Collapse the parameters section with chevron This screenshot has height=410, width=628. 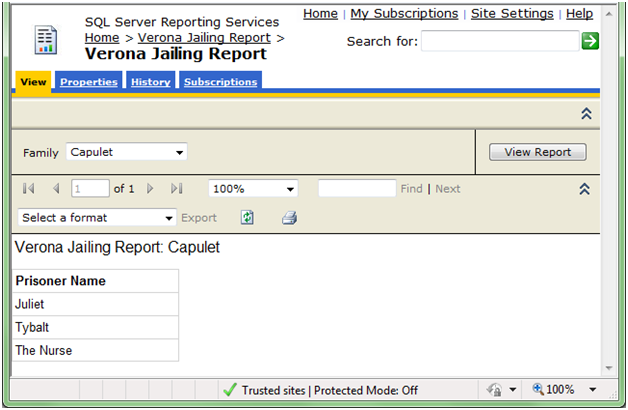[586, 114]
